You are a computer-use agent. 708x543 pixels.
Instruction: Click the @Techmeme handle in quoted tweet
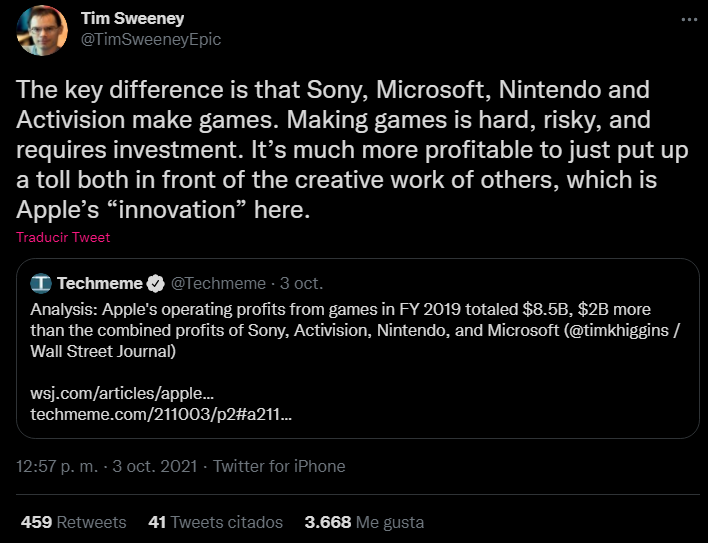pos(219,283)
